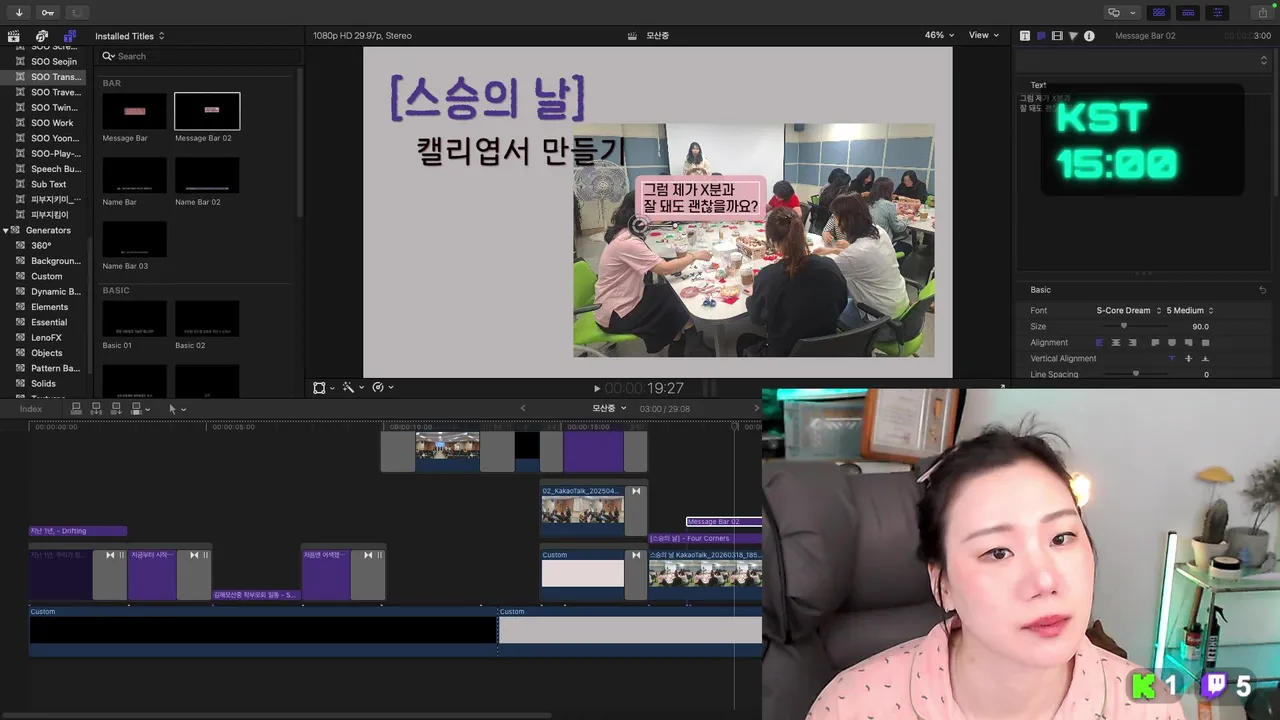Set vertical alignment to middle
Viewport: 1280px width, 720px height.
1188,358
